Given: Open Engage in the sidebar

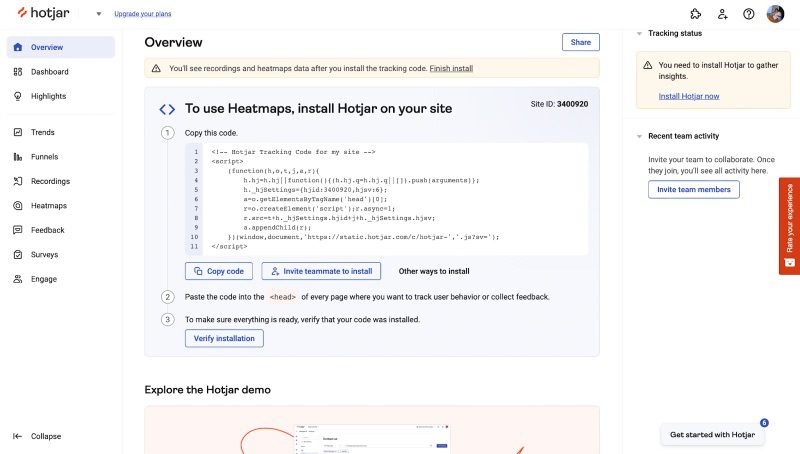Looking at the screenshot, I should [61, 279].
